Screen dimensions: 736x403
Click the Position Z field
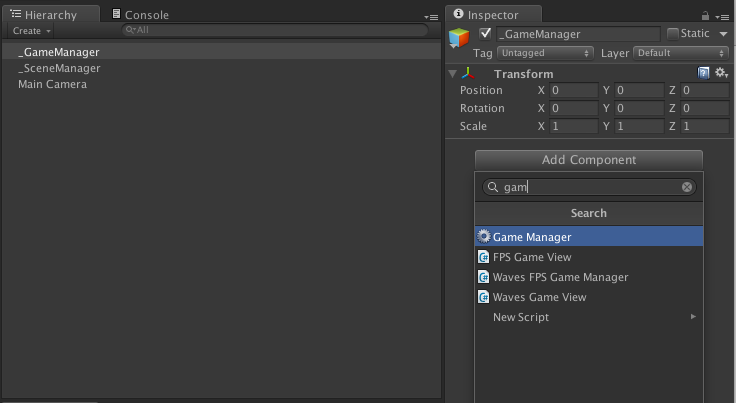pyautogui.click(x=705, y=90)
